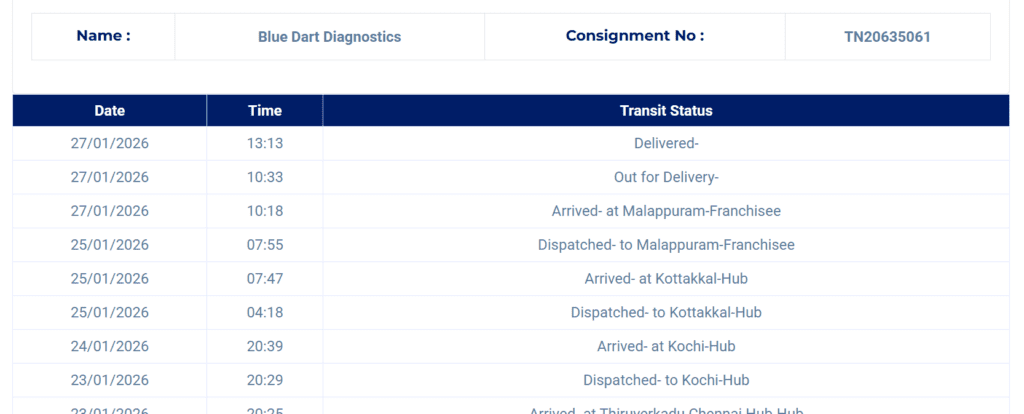
Task: Click the Date column header
Action: 110,111
